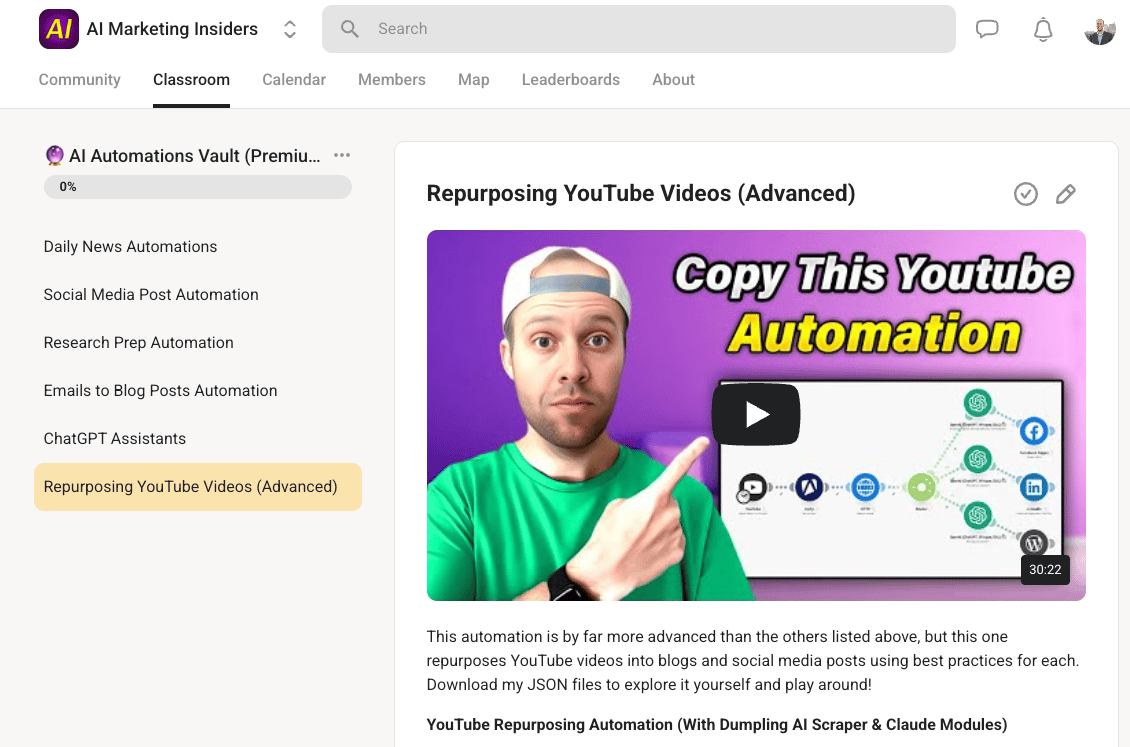
Task: Open the user profile avatar
Action: 1100,30
